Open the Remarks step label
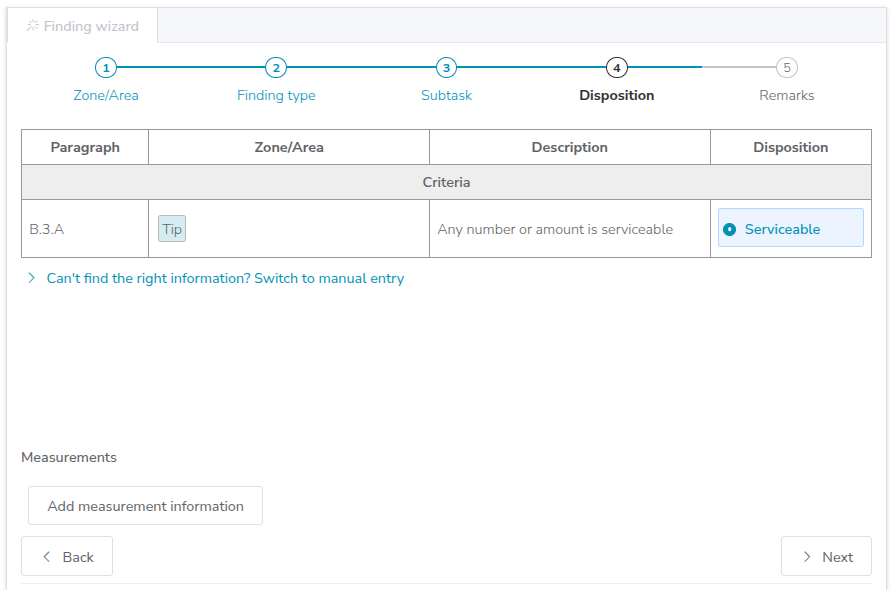Viewport: 891px width, 590px height. 787,96
